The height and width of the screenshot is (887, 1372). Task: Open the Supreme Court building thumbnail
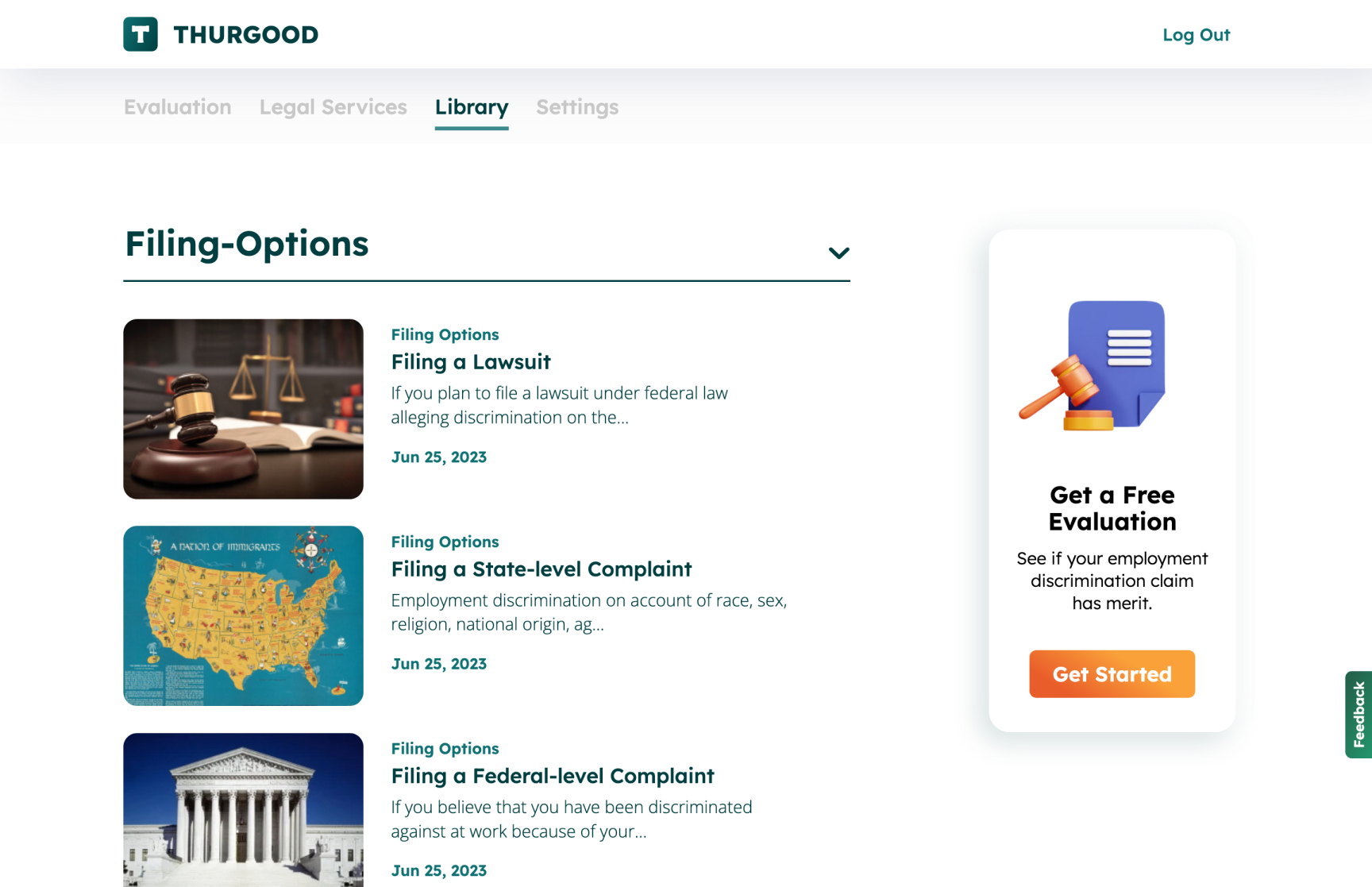point(243,810)
